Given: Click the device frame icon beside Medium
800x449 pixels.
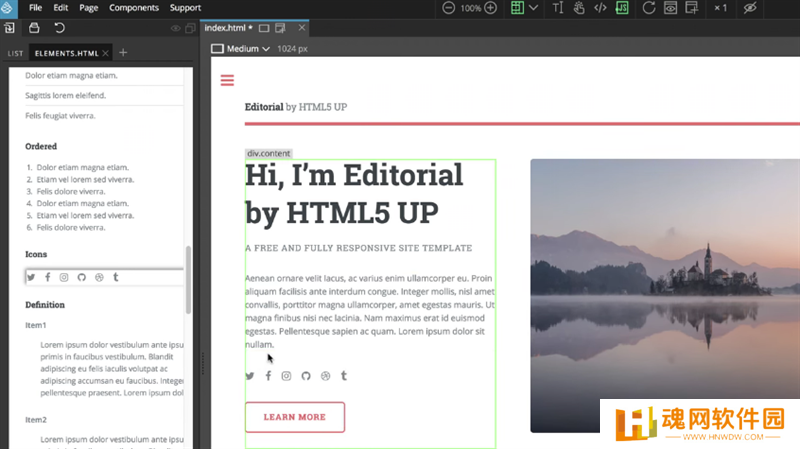Looking at the screenshot, I should 217,48.
